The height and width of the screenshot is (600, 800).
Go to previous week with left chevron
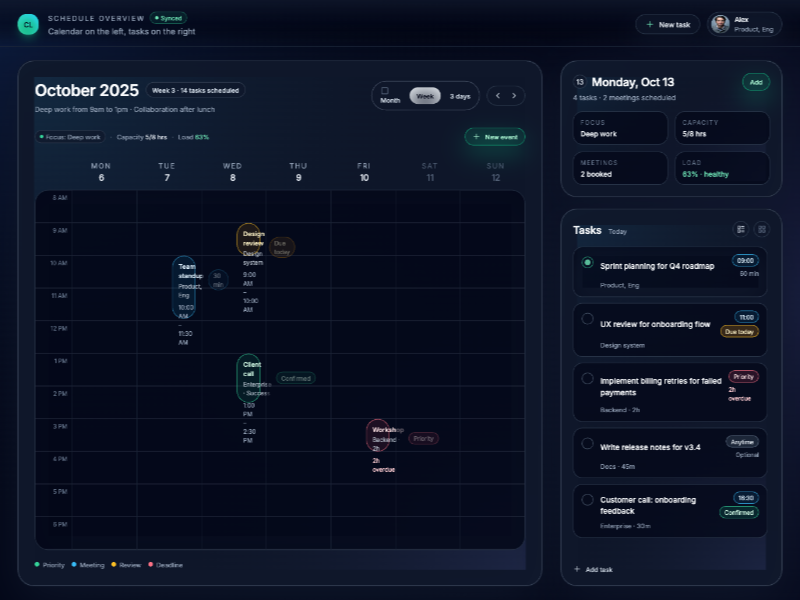tap(496, 96)
